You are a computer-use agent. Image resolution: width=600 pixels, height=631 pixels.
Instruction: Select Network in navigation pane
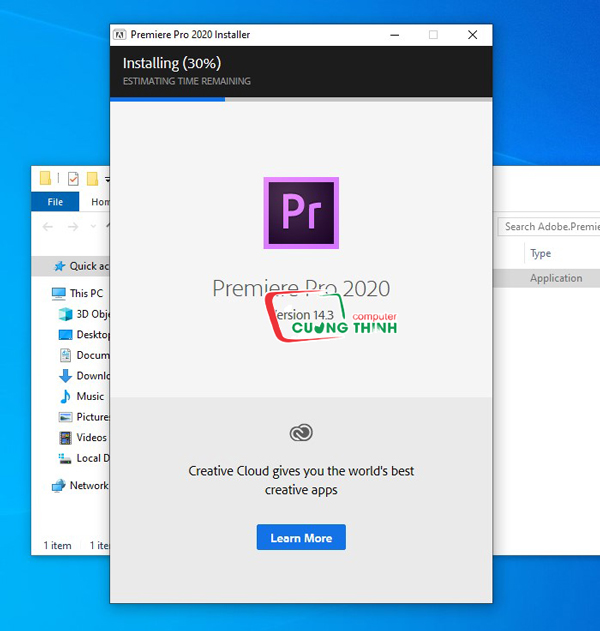pyautogui.click(x=80, y=485)
